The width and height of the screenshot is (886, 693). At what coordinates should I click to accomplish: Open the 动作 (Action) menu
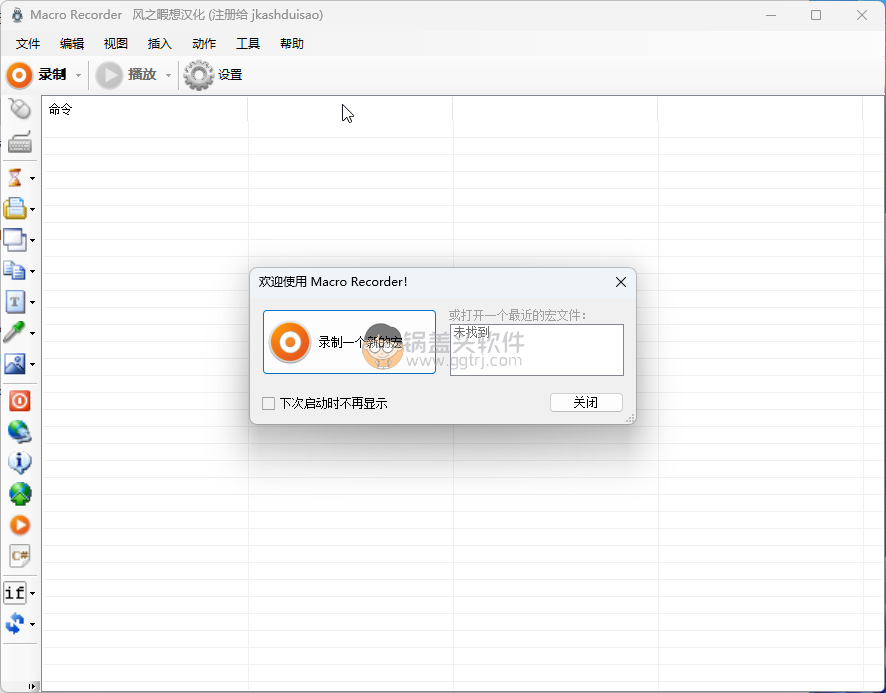coord(204,44)
